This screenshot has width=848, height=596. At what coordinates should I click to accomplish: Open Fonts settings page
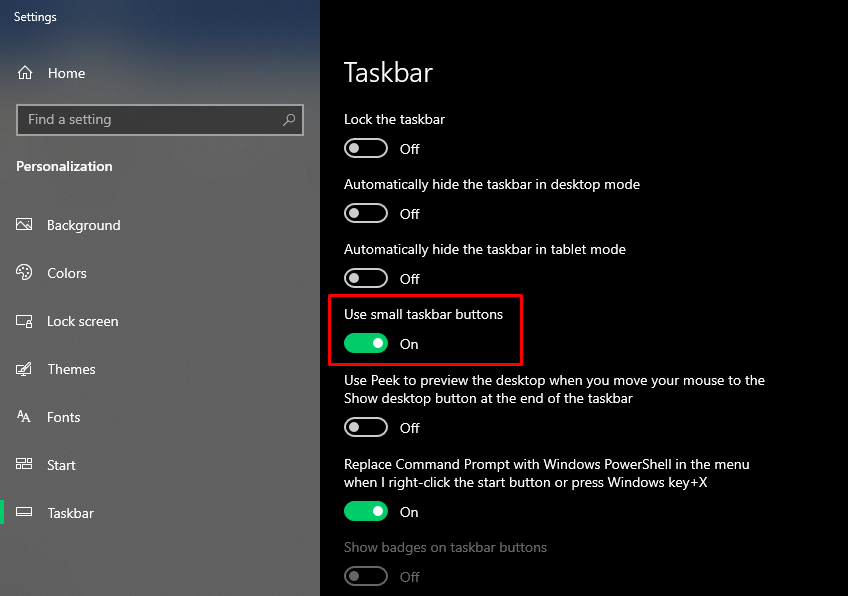click(64, 417)
